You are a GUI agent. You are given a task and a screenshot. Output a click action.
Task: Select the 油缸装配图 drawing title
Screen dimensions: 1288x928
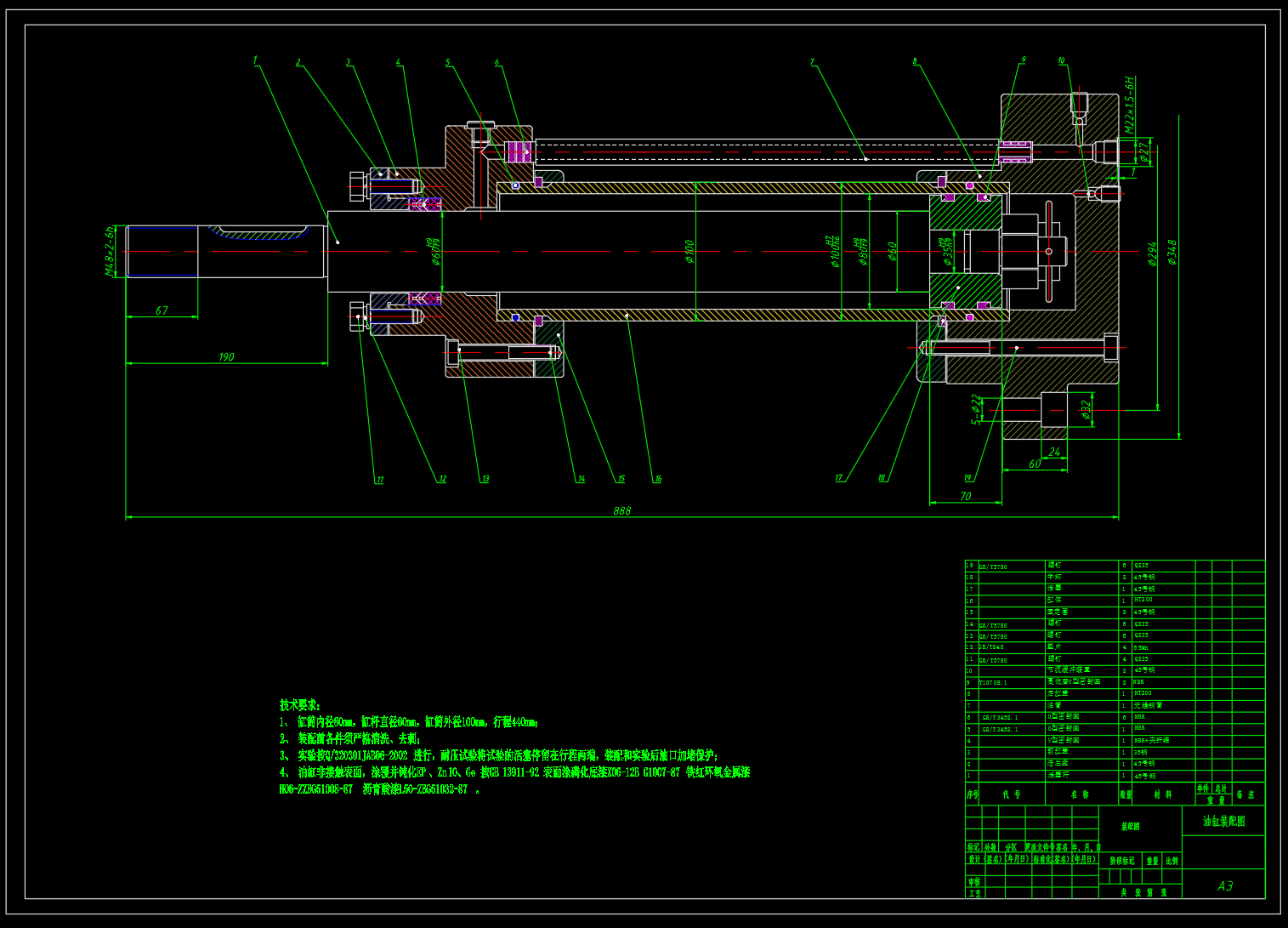[1223, 822]
